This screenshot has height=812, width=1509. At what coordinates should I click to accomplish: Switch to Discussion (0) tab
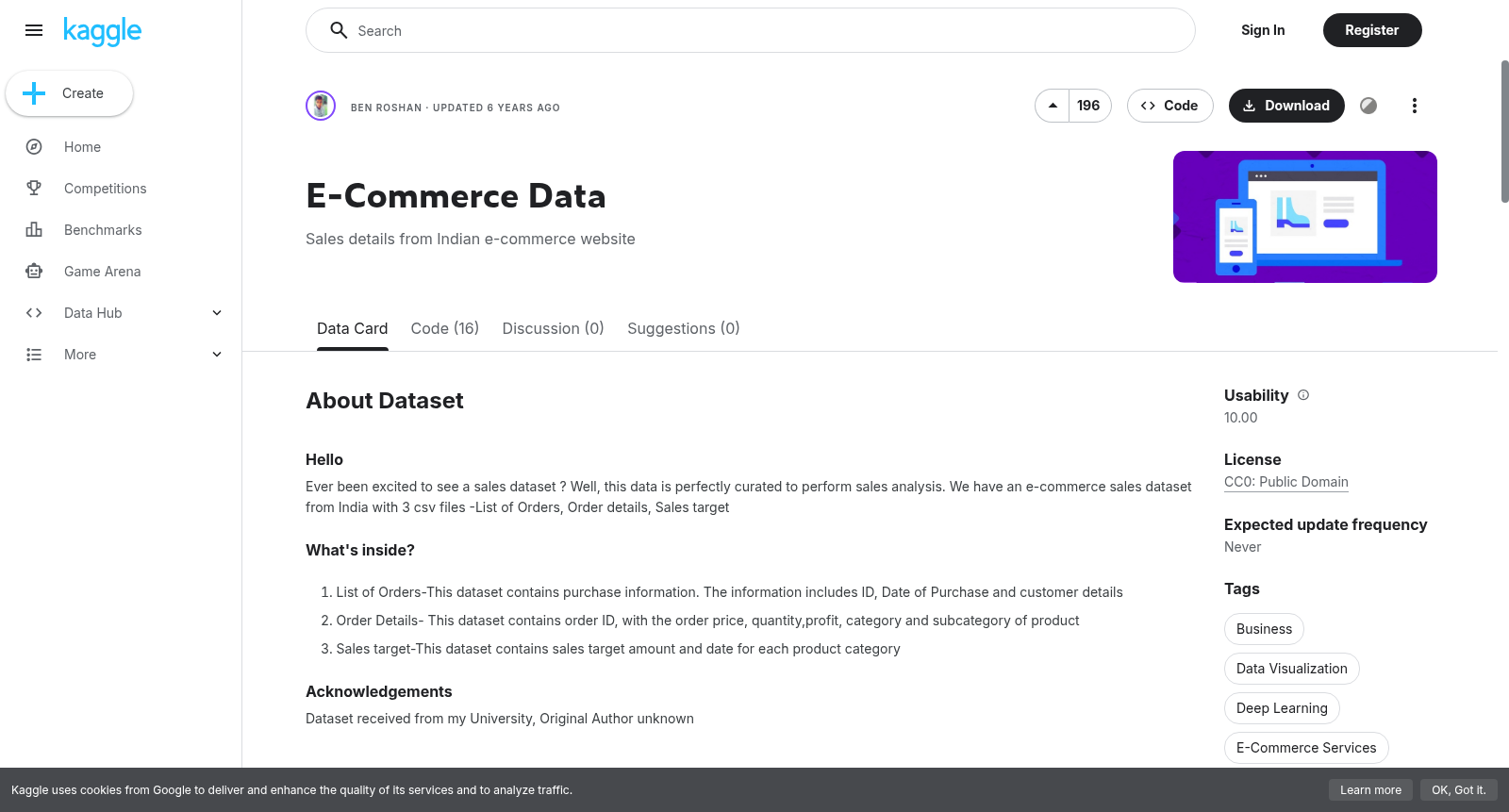tap(553, 328)
